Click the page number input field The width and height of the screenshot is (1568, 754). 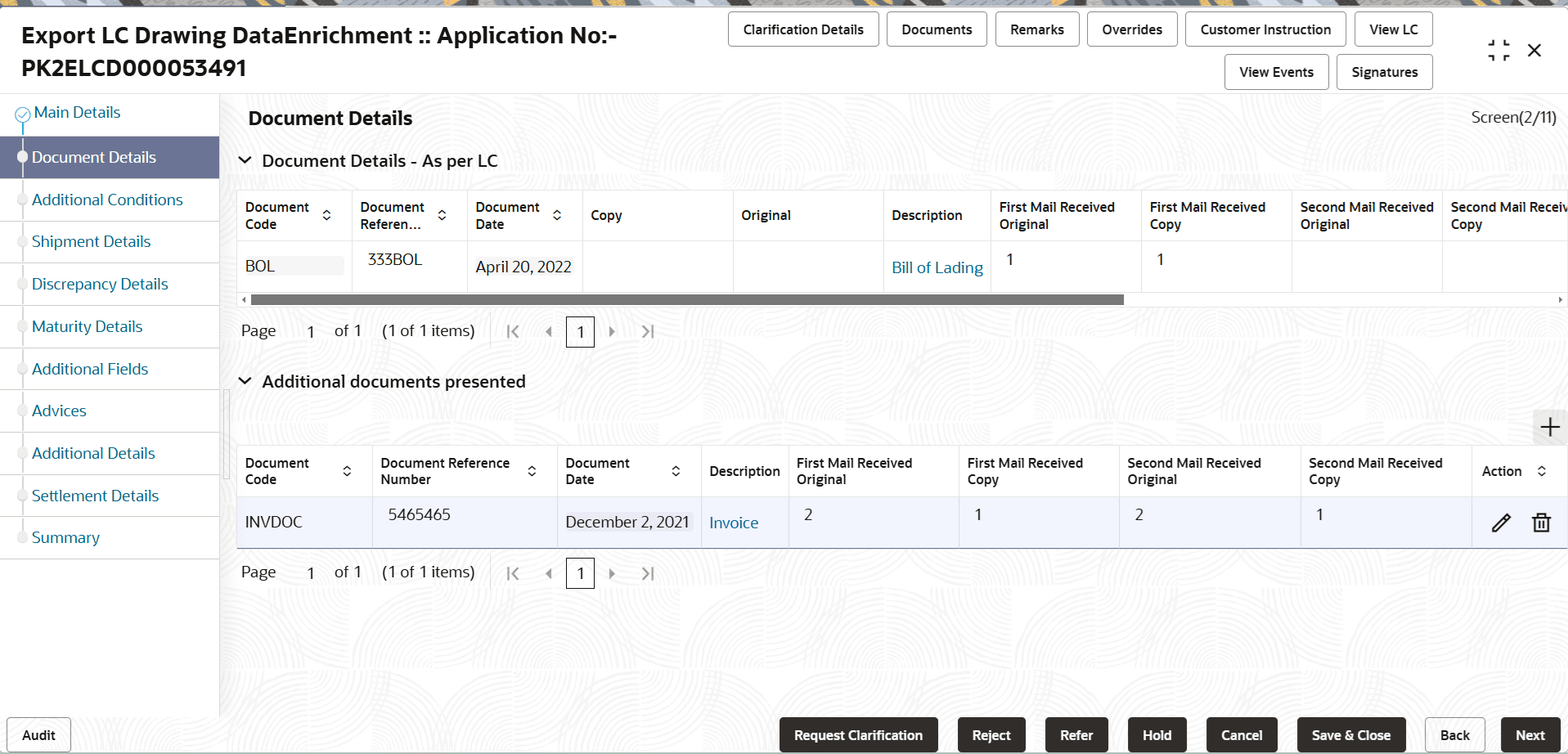pyautogui.click(x=580, y=331)
